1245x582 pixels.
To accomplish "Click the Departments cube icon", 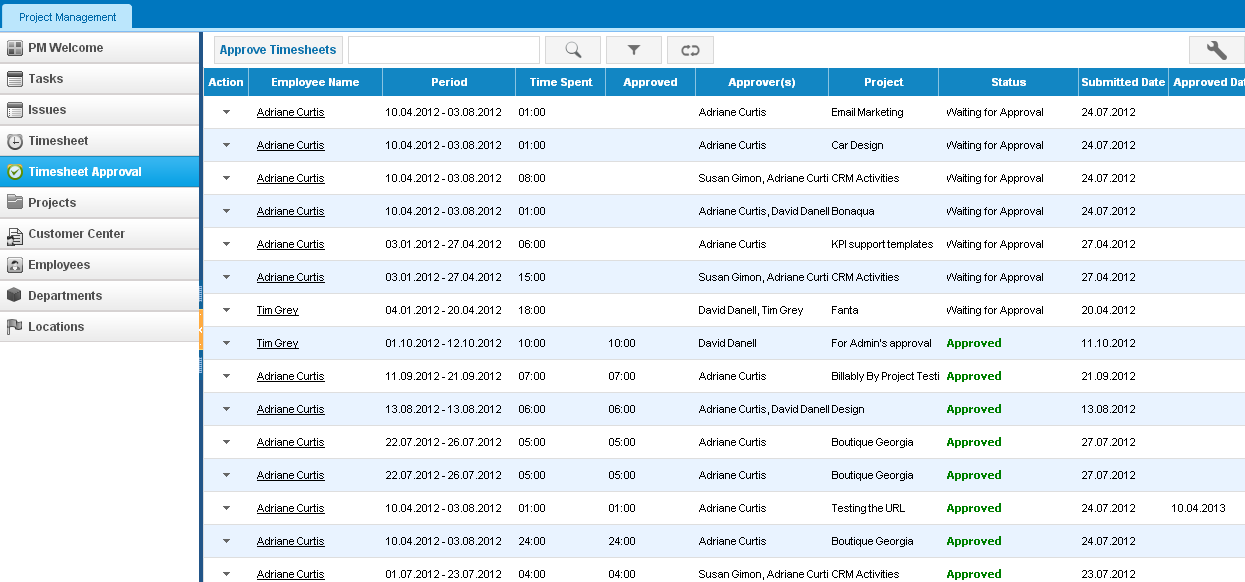I will coord(15,296).
